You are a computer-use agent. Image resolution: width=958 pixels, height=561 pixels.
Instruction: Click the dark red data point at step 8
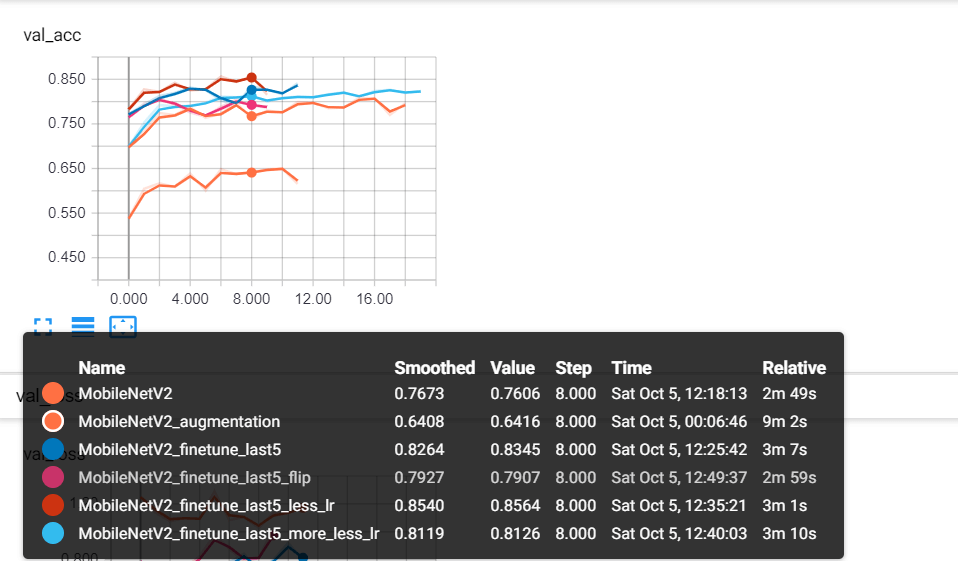(252, 78)
